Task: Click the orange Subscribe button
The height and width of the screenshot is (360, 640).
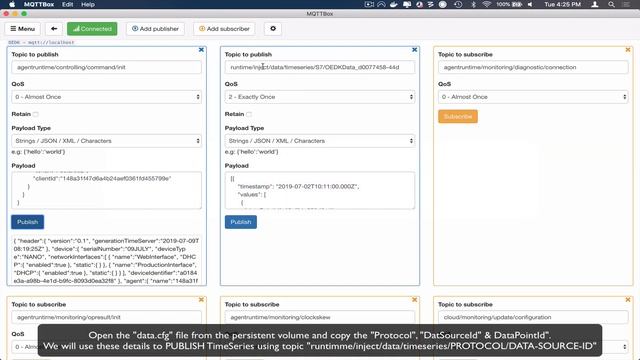Action: click(x=458, y=116)
